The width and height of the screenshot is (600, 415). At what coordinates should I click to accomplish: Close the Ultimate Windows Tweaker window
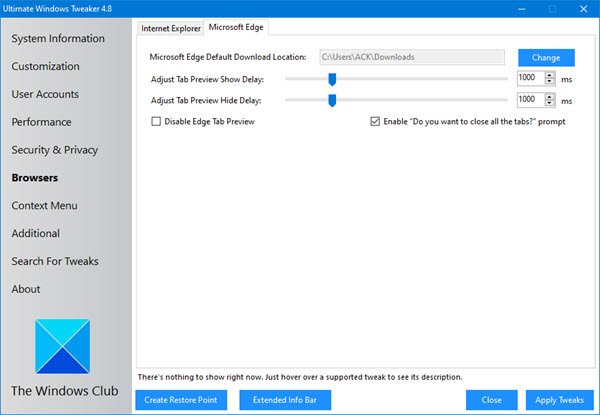[x=583, y=8]
